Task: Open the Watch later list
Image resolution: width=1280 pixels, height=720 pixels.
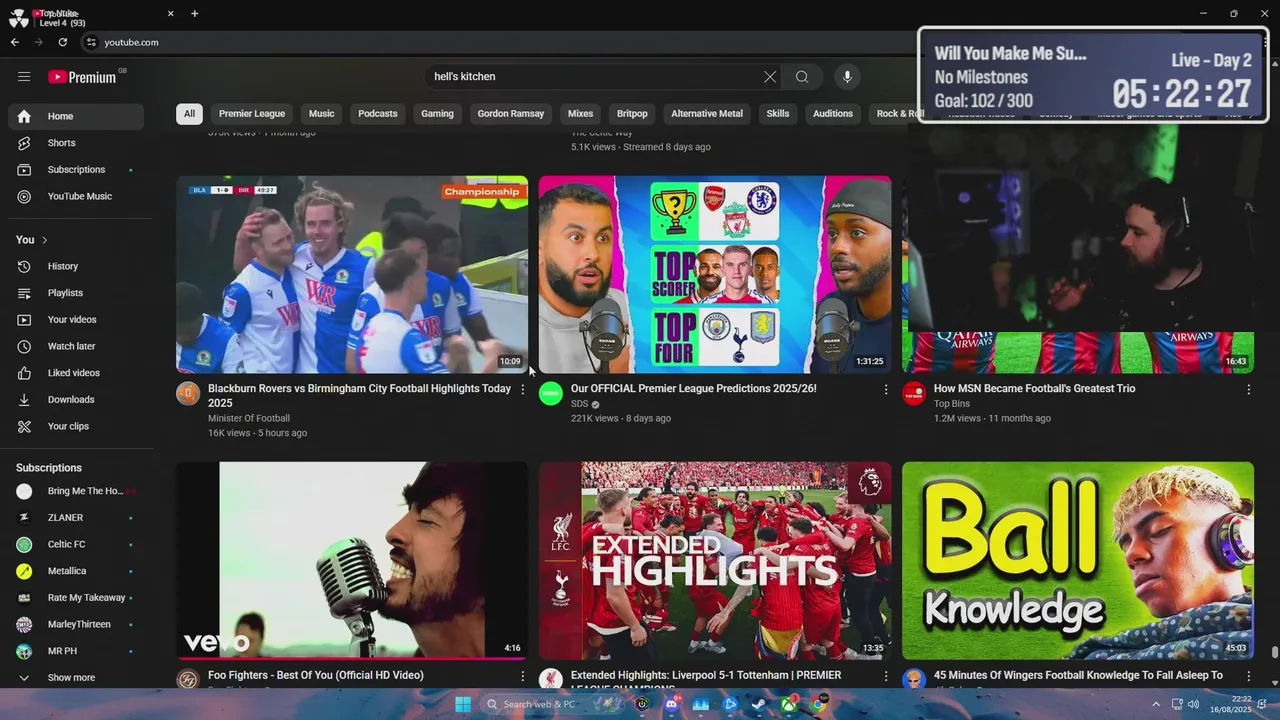Action: point(76,346)
